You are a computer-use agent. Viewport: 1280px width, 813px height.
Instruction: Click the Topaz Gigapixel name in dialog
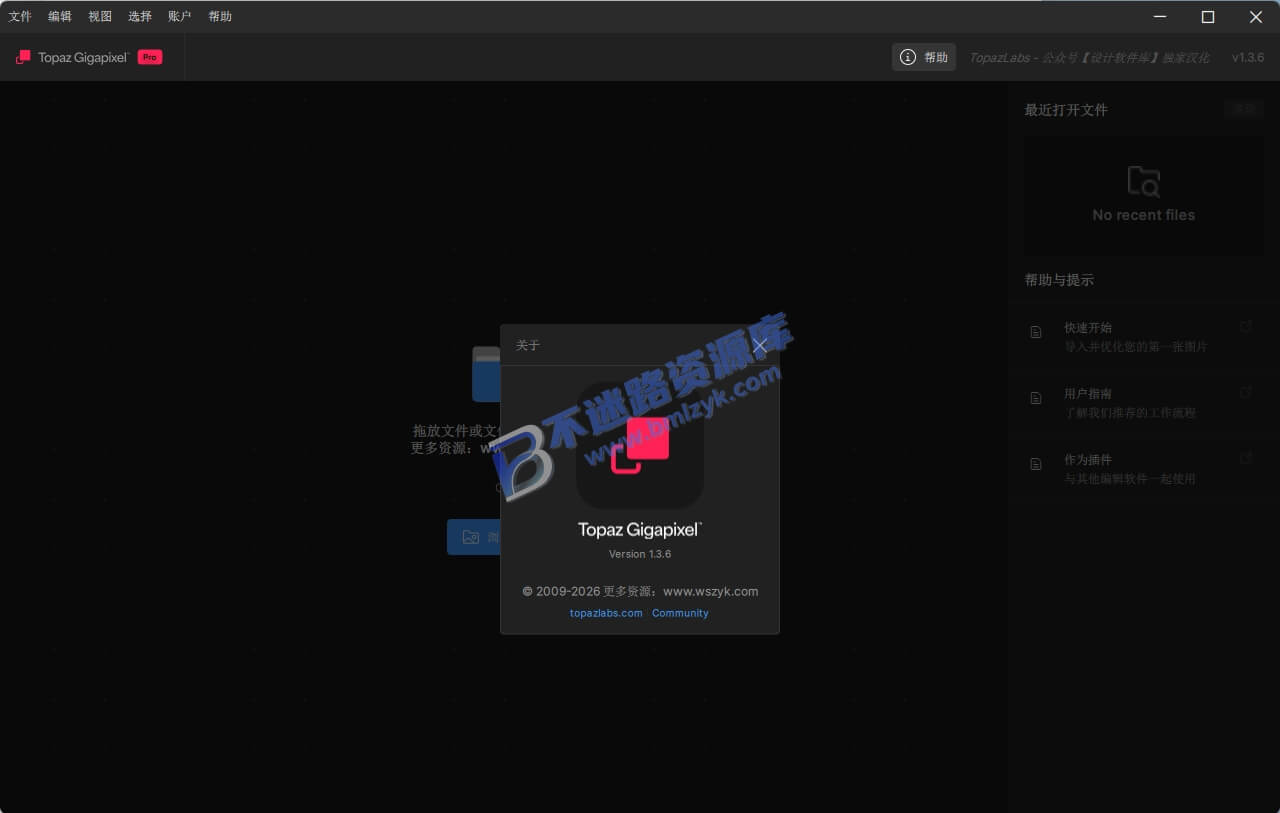point(640,529)
